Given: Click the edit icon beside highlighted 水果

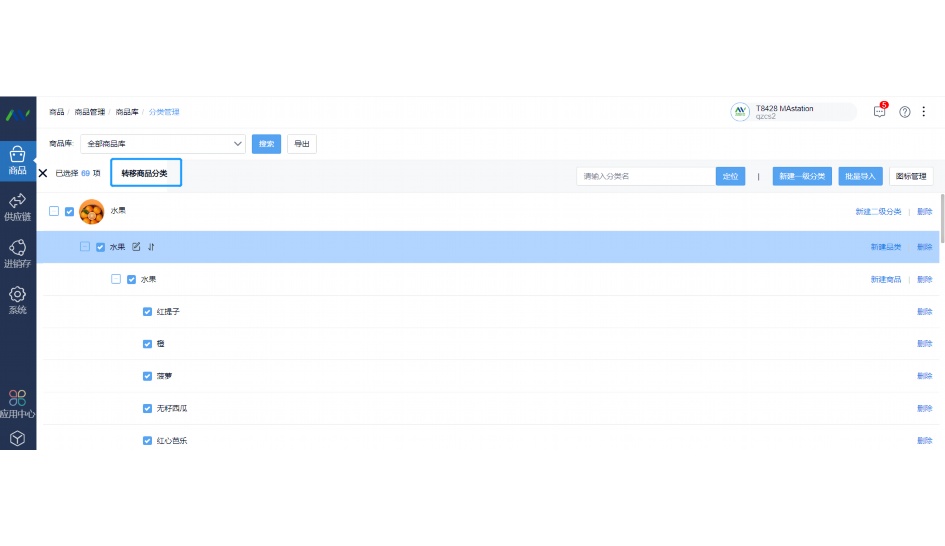Looking at the screenshot, I should click(x=136, y=247).
